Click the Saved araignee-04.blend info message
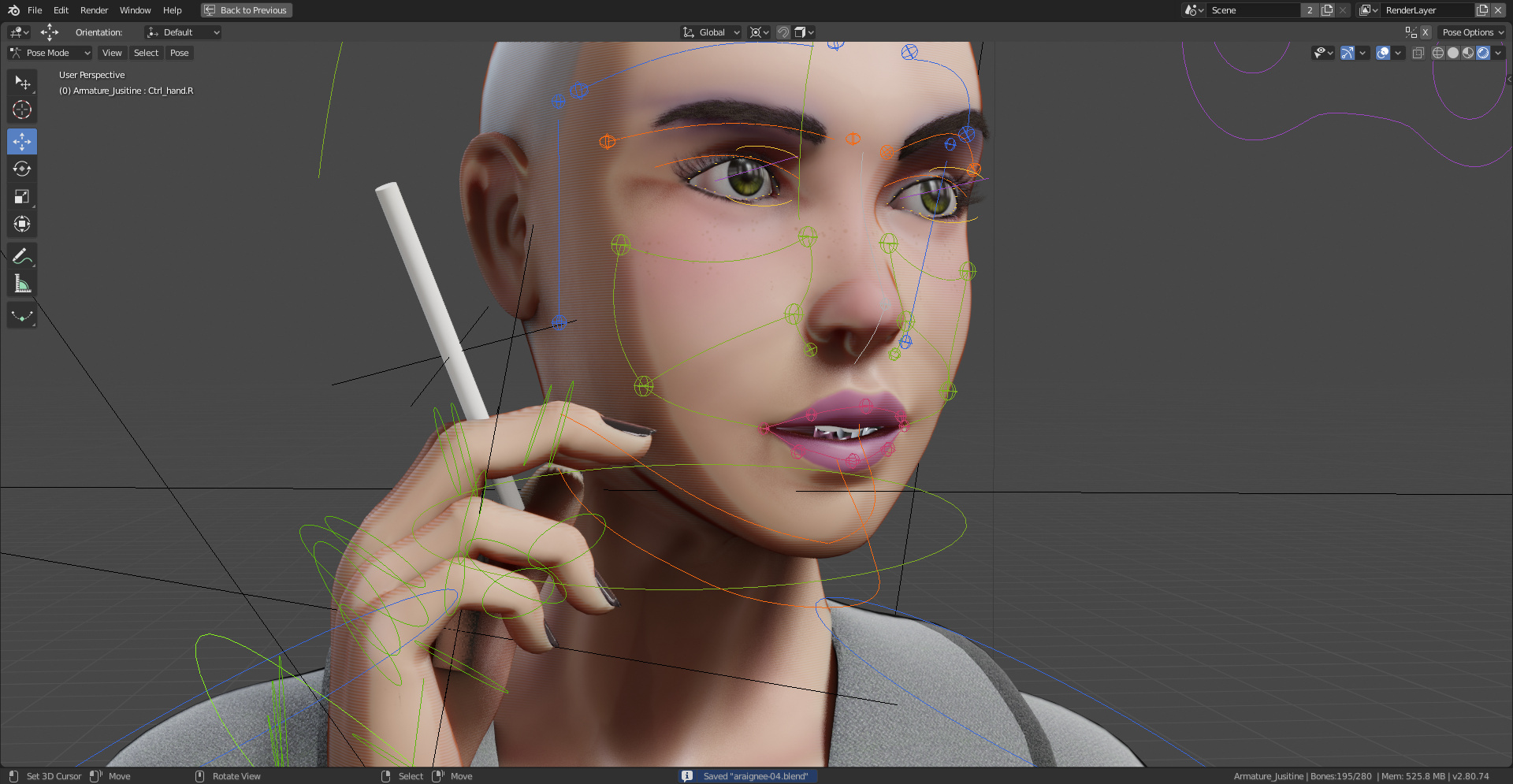 (756, 776)
